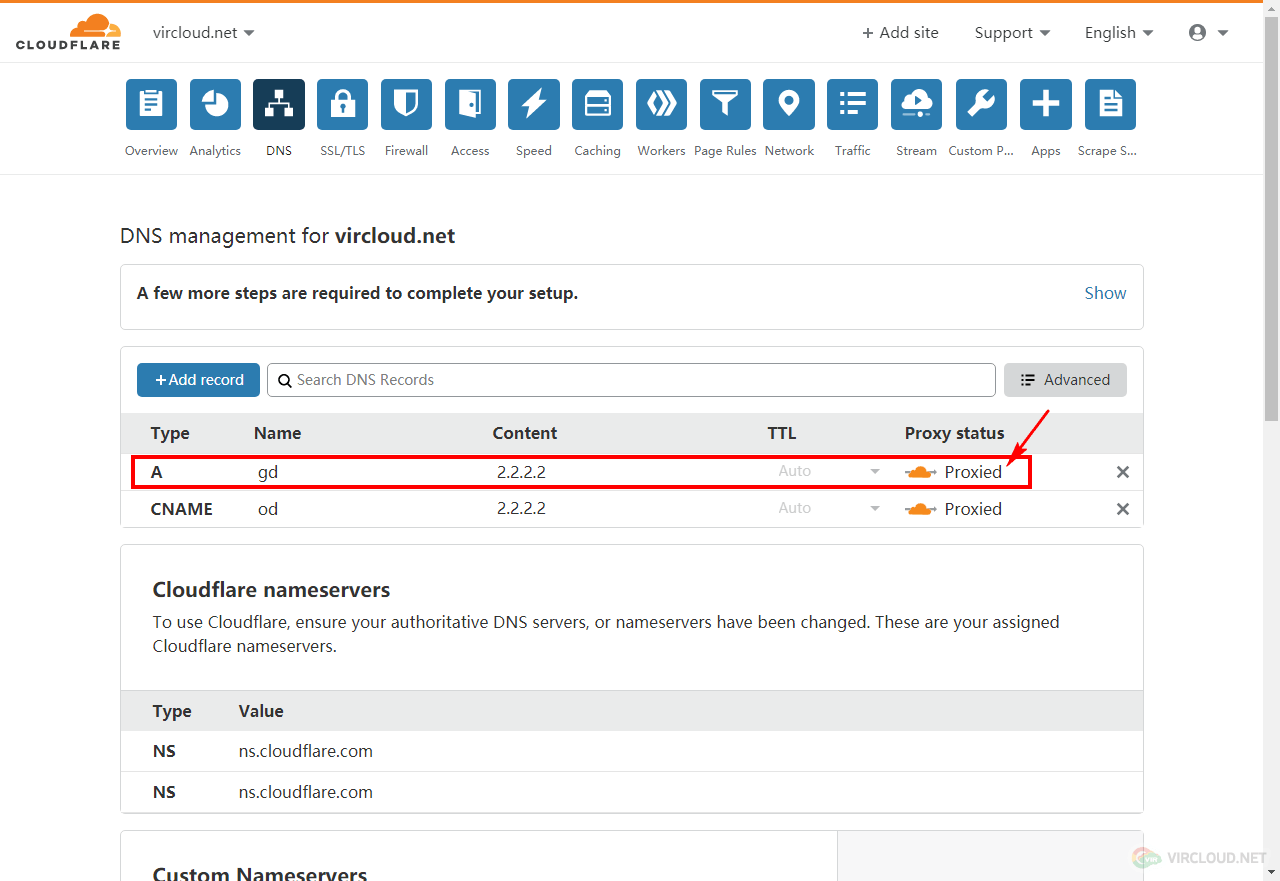The image size is (1280, 881).
Task: Open the Analytics pie chart icon
Action: 215,105
